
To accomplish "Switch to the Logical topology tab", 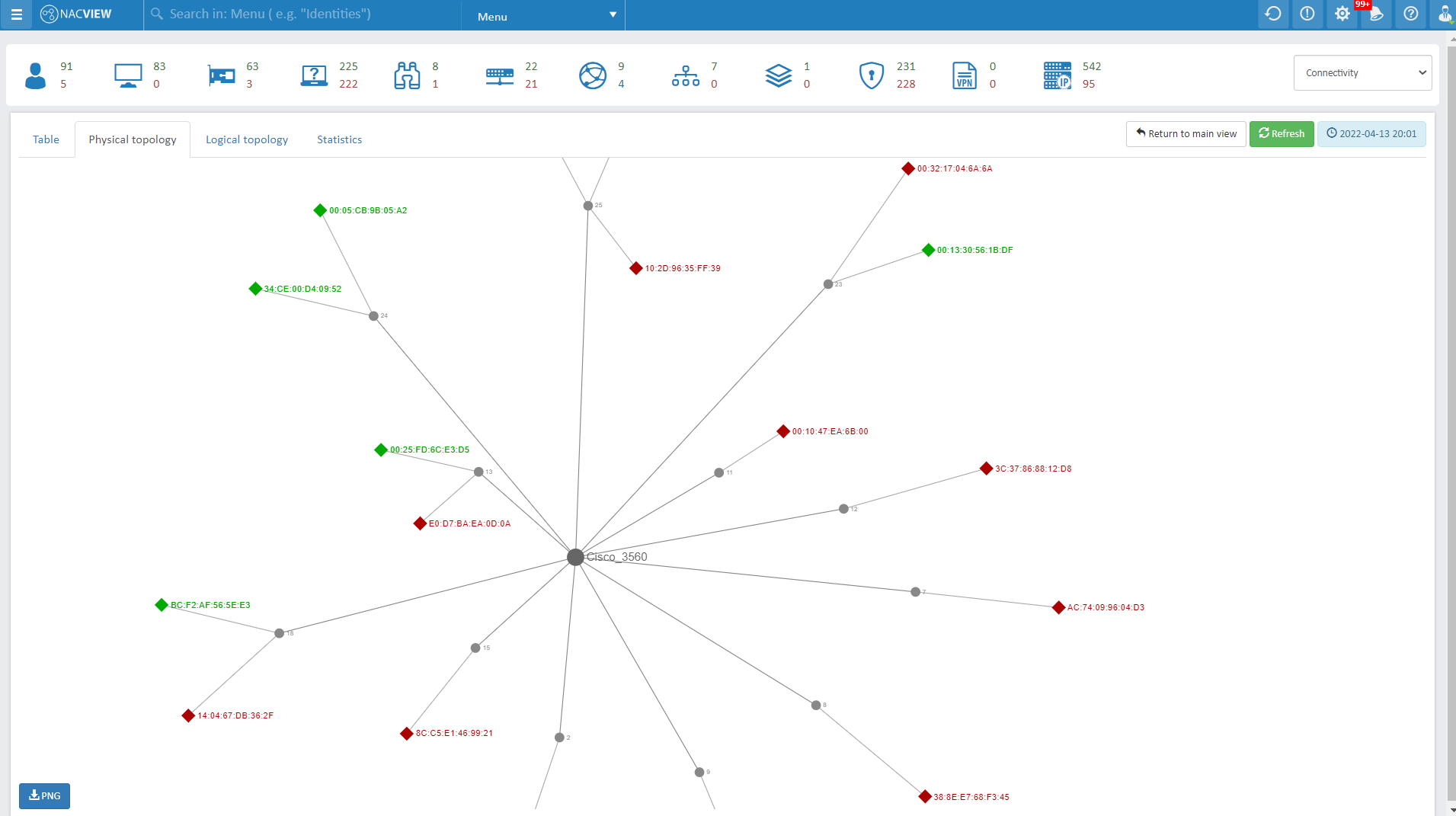I will (246, 139).
